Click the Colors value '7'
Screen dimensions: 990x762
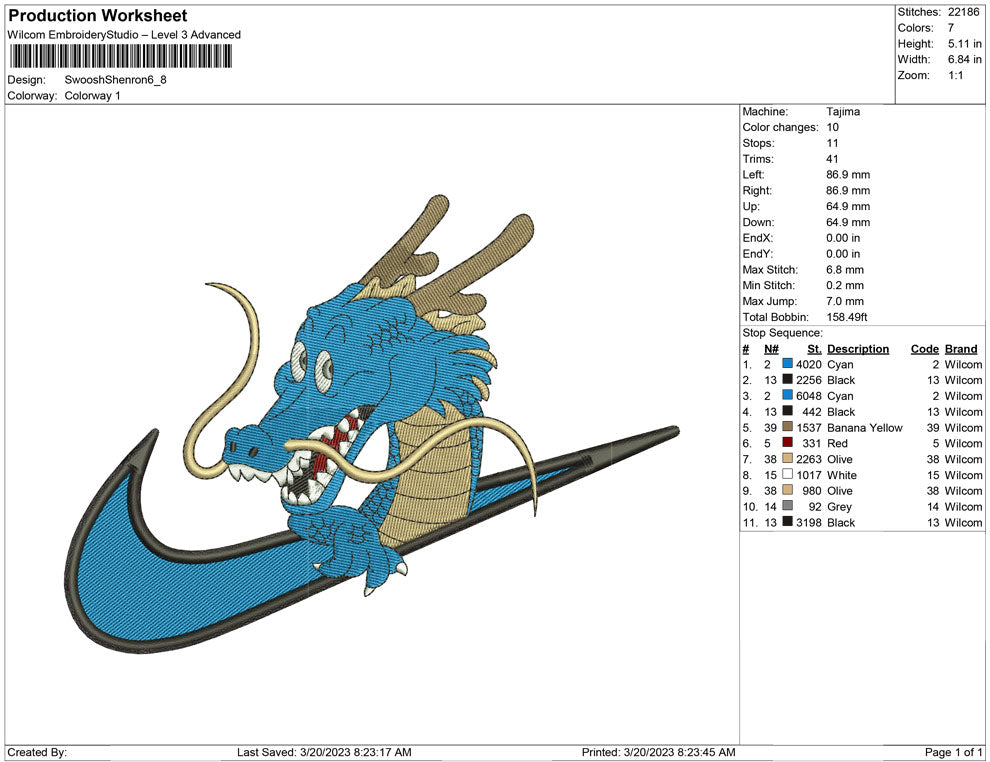tap(951, 28)
